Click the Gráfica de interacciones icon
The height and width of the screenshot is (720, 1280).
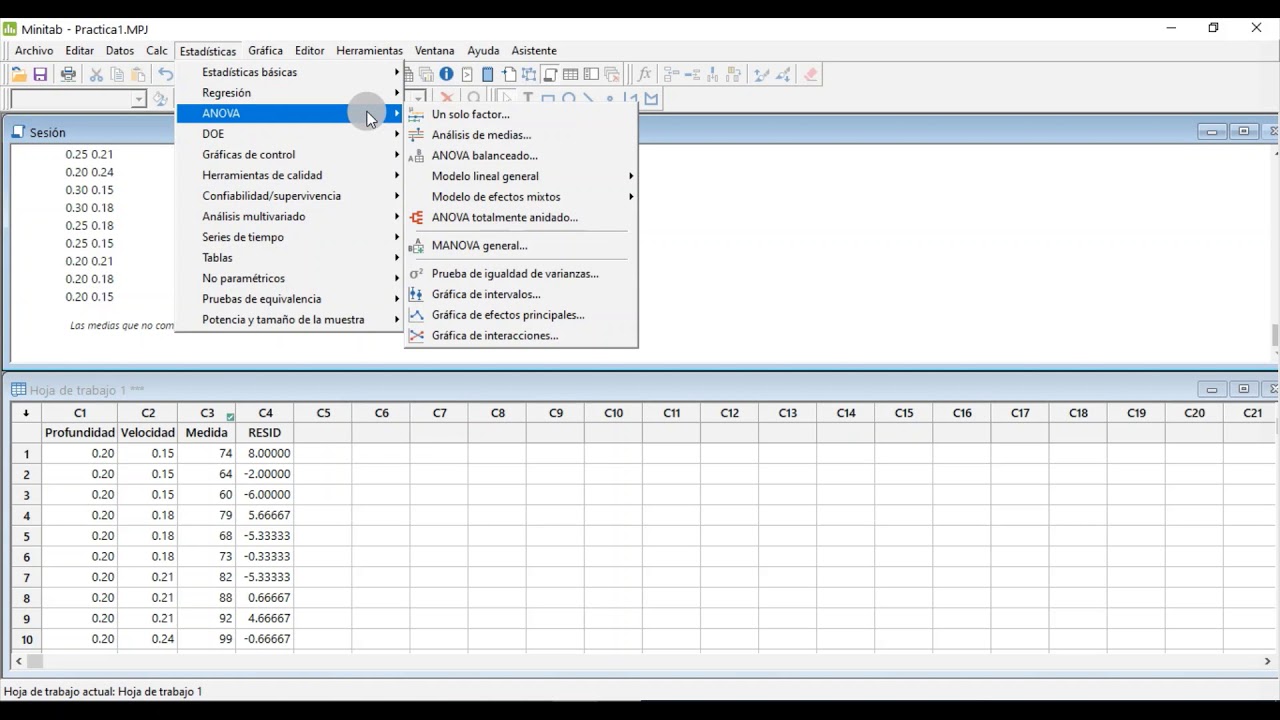coord(416,336)
